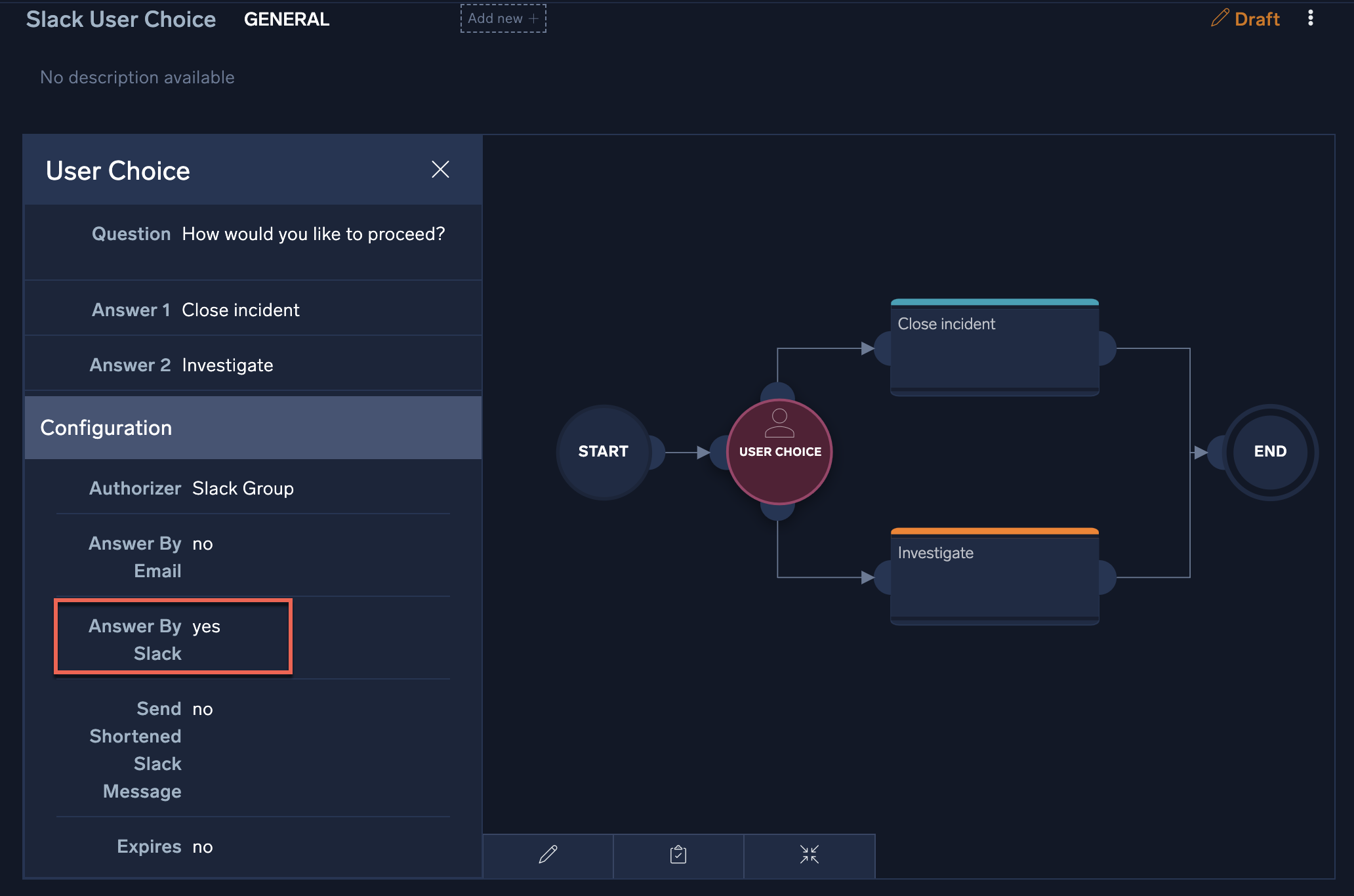Open the GENERAL tab
This screenshot has width=1354, height=896.
pyautogui.click(x=287, y=20)
